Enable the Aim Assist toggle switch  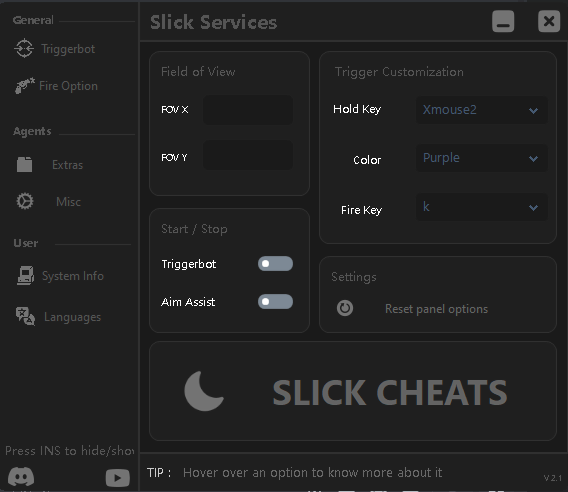coord(275,302)
